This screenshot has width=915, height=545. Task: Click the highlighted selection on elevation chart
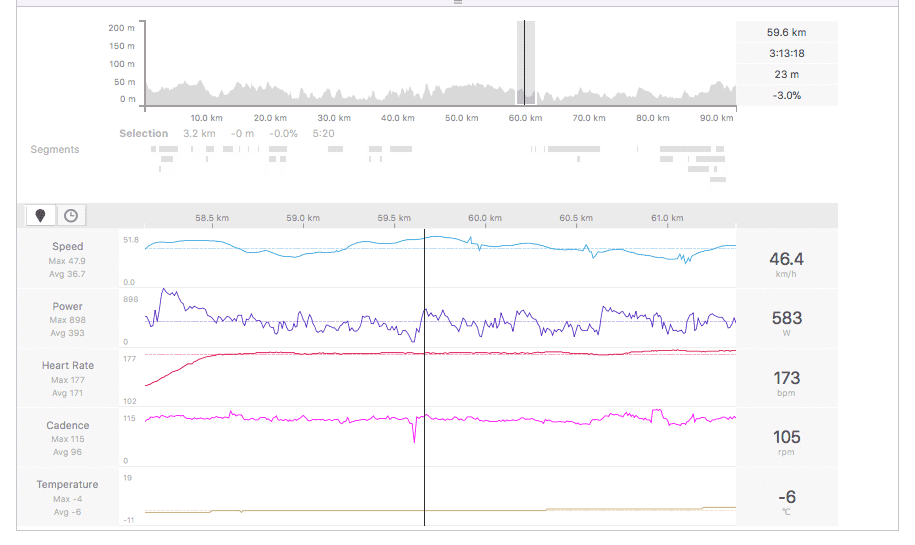pos(525,62)
